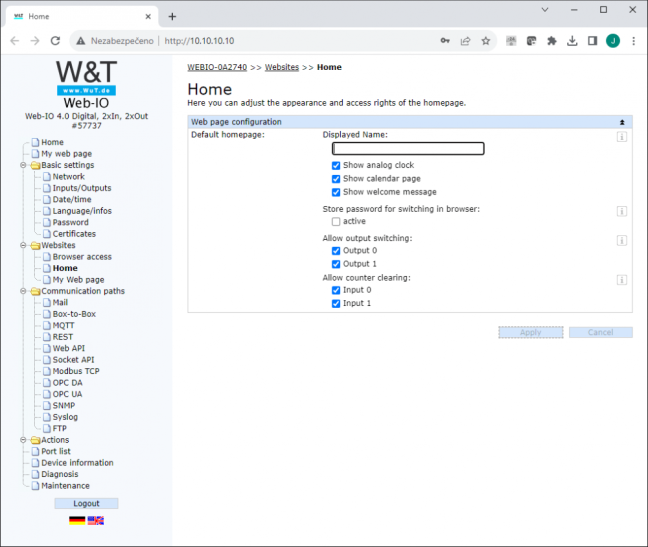This screenshot has width=648, height=547.
Task: Click the Logout button
Action: (86, 504)
